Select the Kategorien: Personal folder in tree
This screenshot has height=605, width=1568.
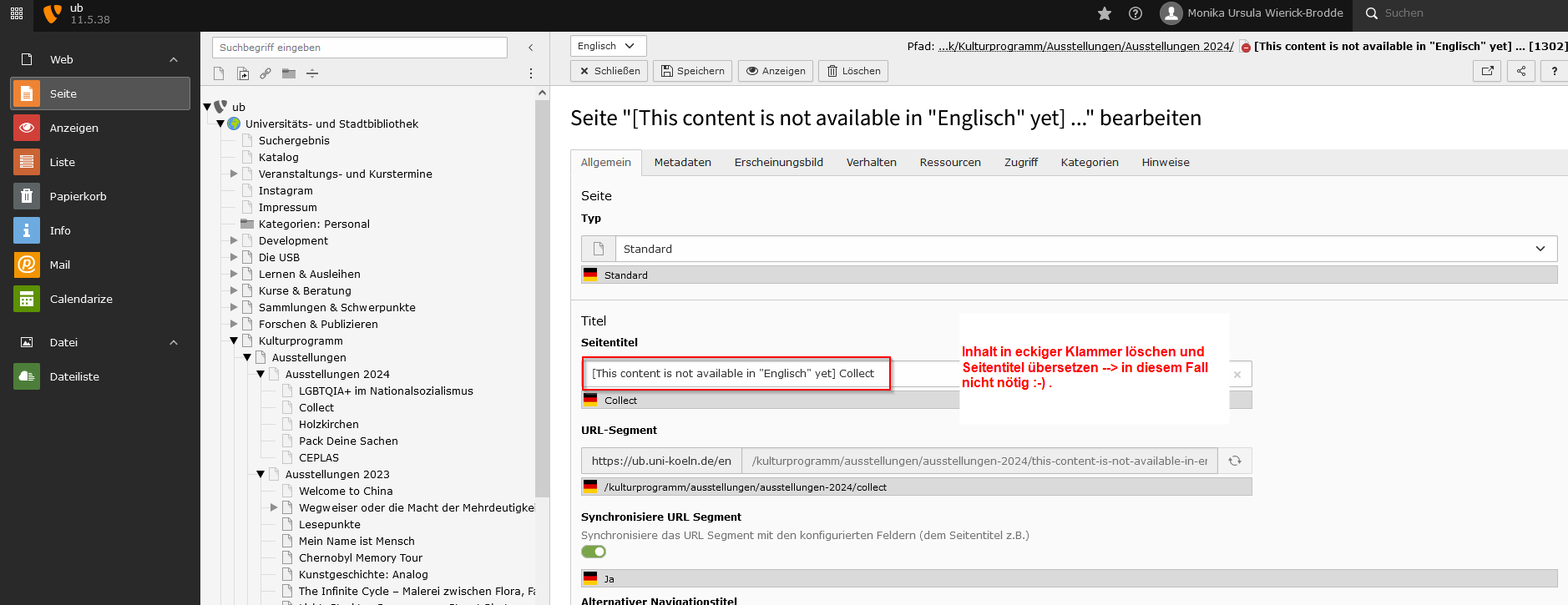314,224
